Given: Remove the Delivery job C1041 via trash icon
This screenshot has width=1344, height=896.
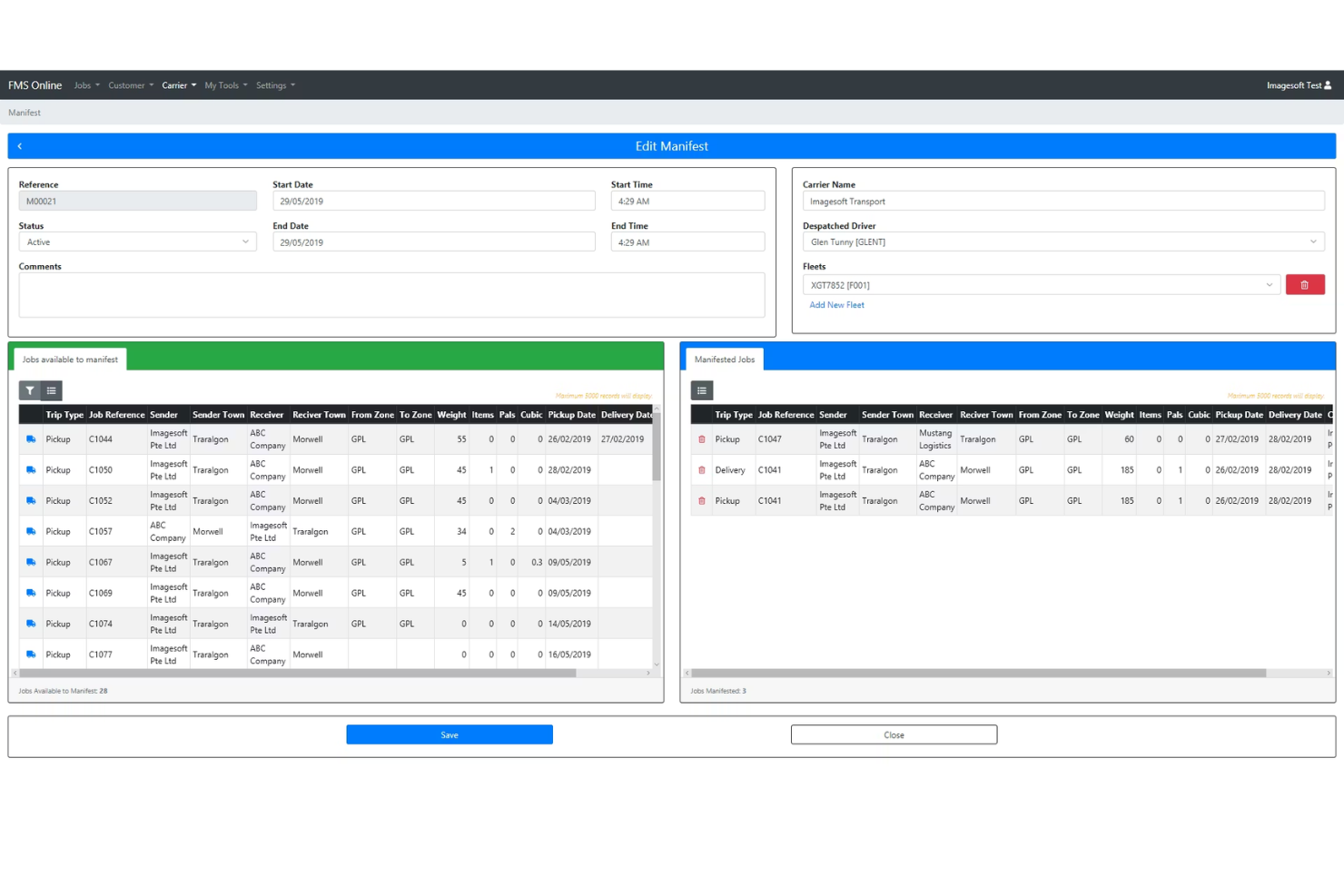Looking at the screenshot, I should 701,469.
